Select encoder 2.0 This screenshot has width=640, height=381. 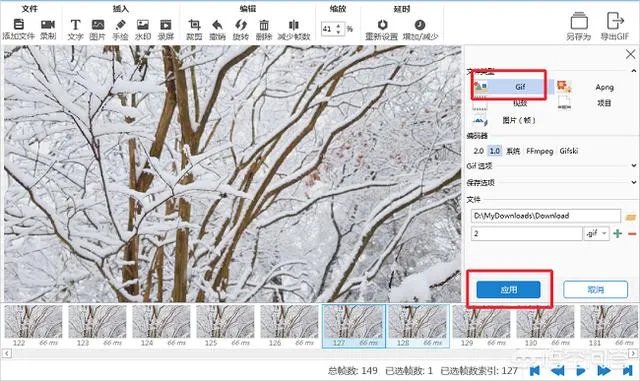(x=478, y=151)
